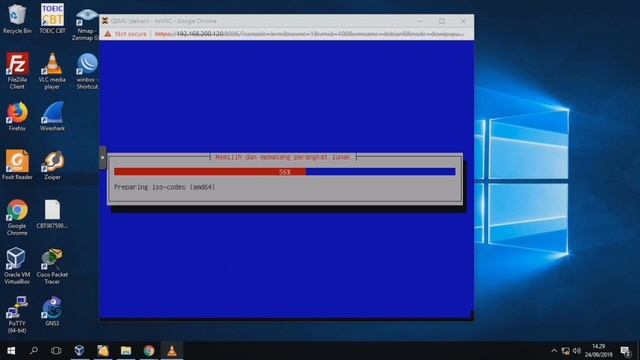Close the noVNC Chrome window
Screen dimensions: 640x360
coord(463,21)
